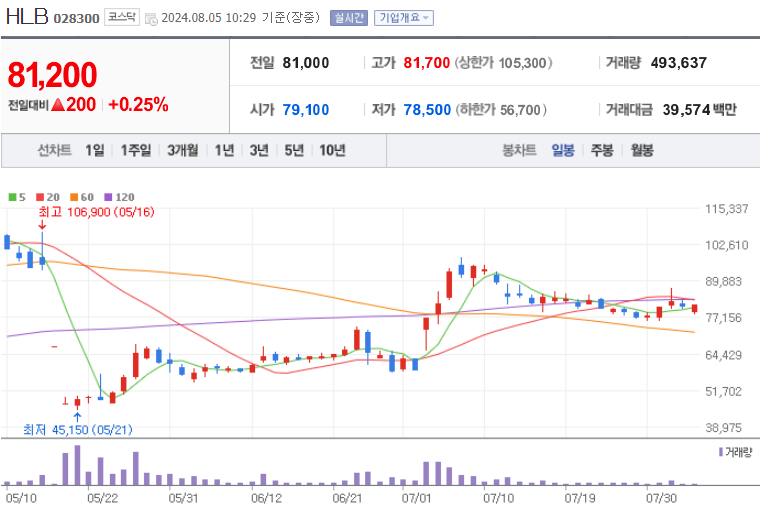Switch to 주봉 weekly candle chart

(602, 150)
